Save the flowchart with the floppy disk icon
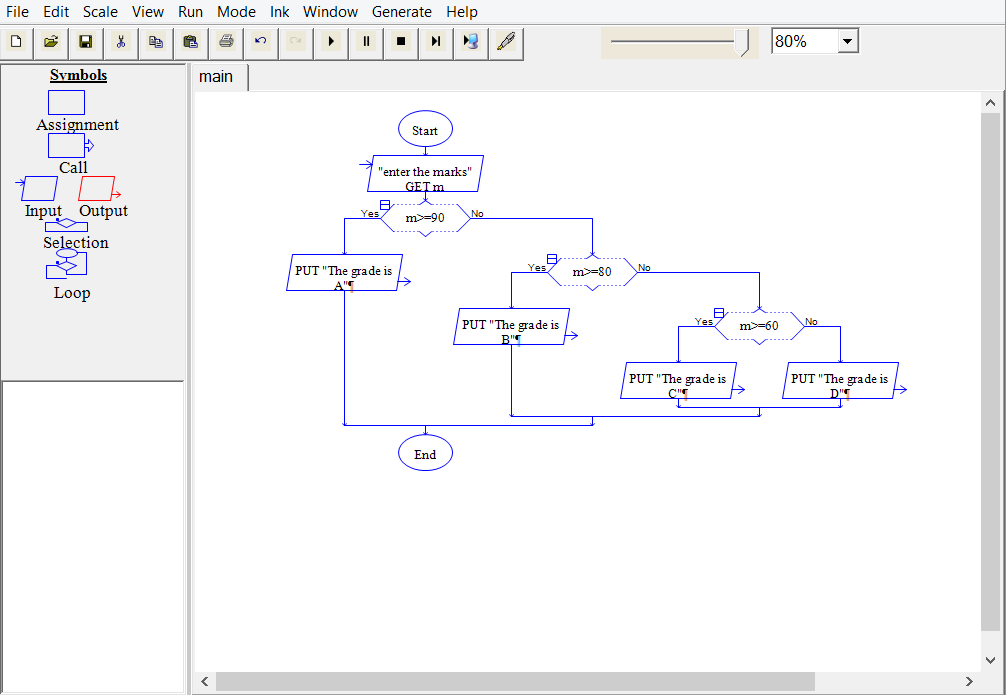The width and height of the screenshot is (1006, 695). tap(85, 42)
